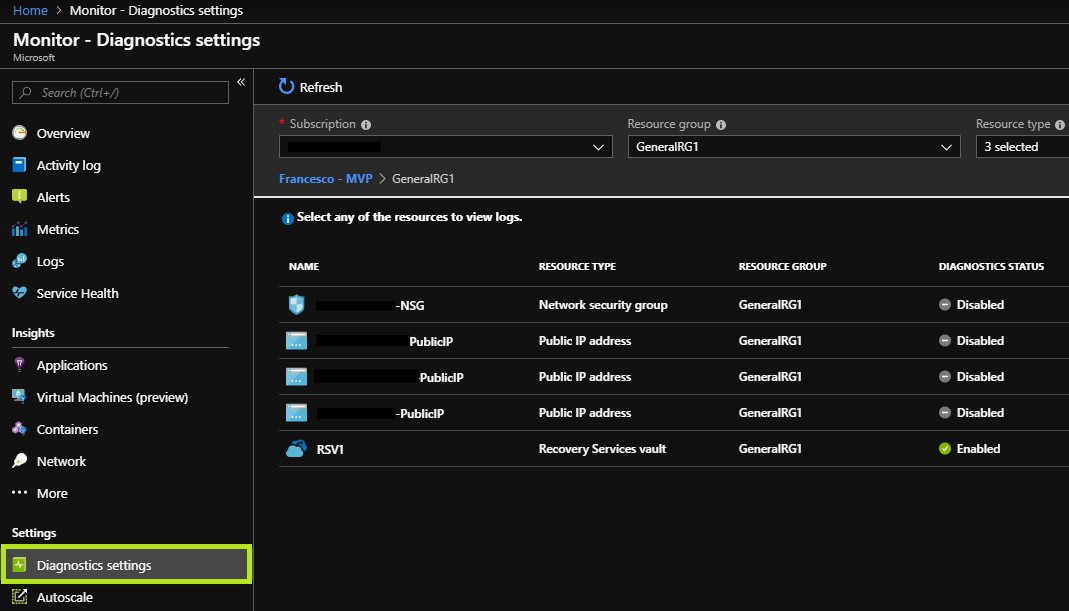This screenshot has height=611, width=1069.
Task: Click the Diagnostics settings green icon
Action: (x=20, y=565)
